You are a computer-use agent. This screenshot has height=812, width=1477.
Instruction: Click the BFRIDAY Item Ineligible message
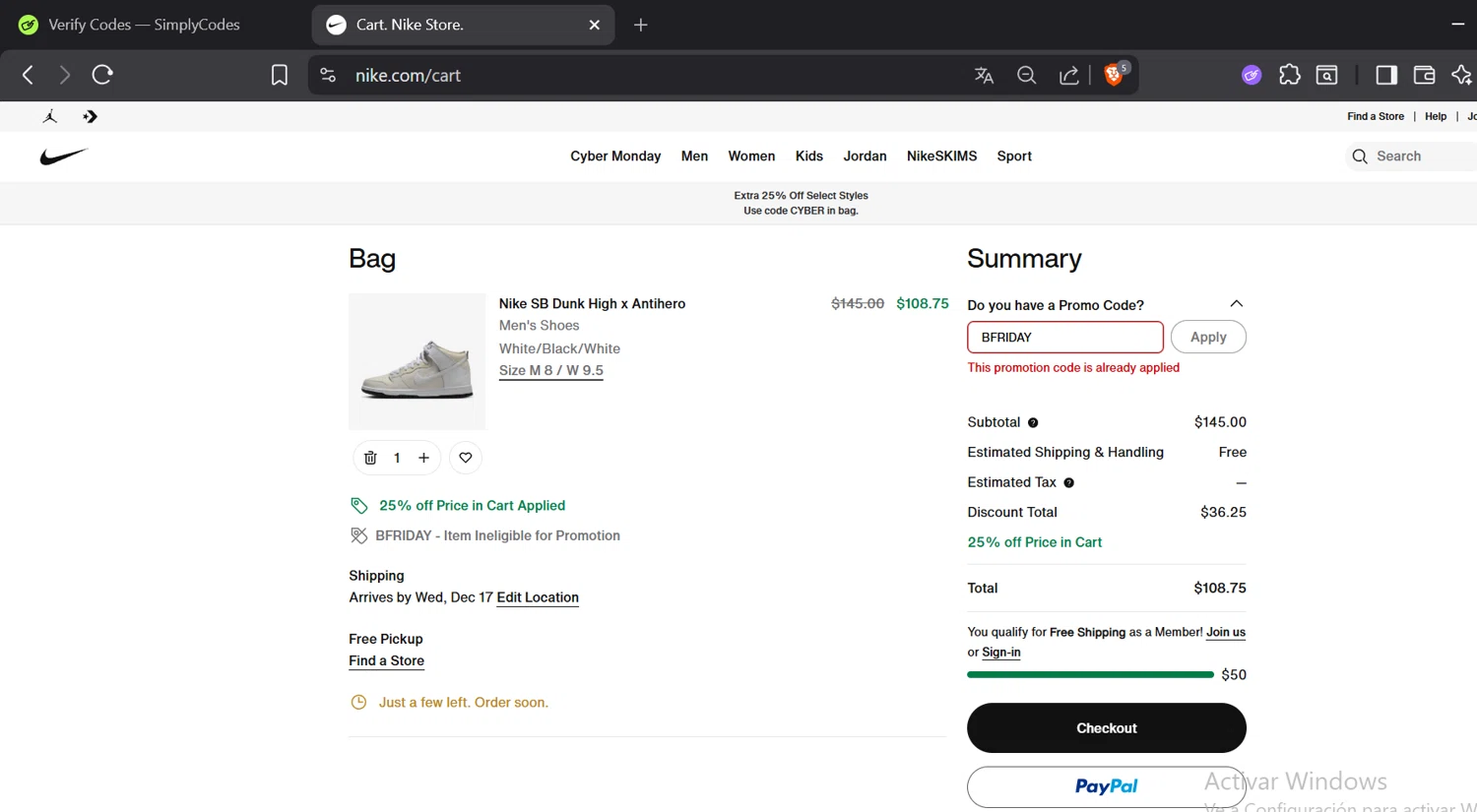(497, 535)
